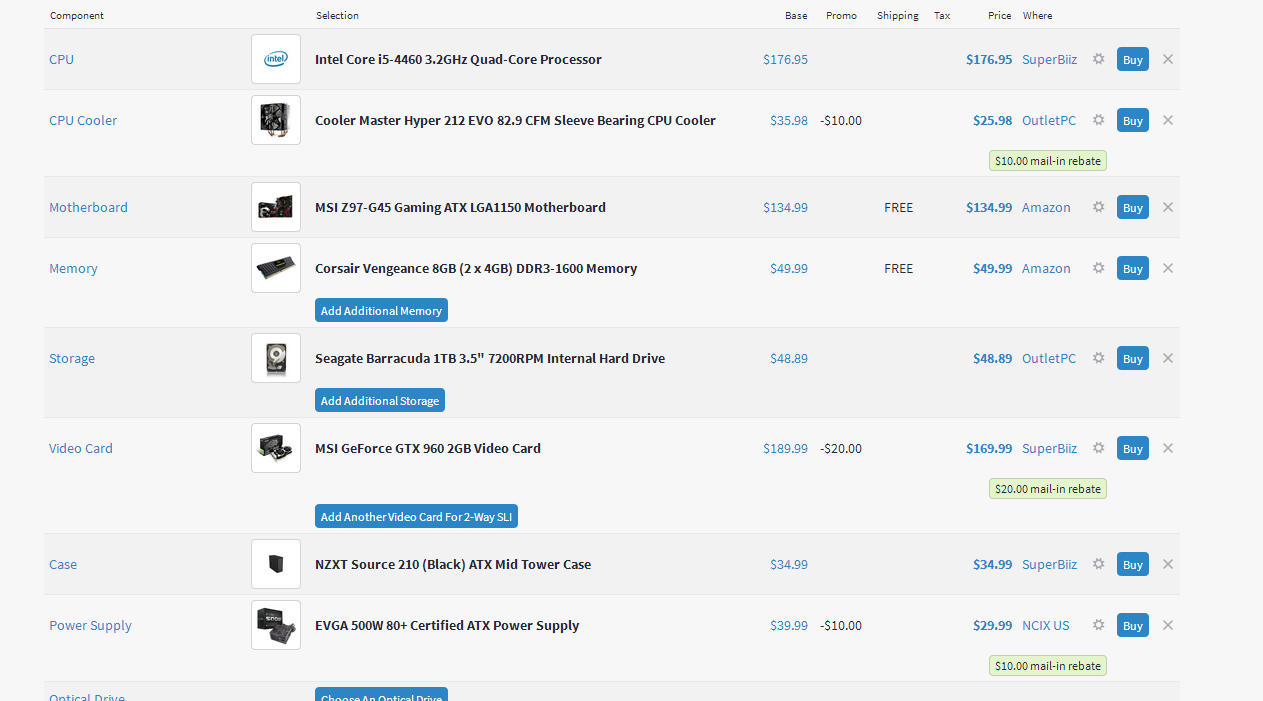Click the $10.00 mail-in rebate under CPU Cooler
This screenshot has width=1263, height=701.
pos(1048,160)
